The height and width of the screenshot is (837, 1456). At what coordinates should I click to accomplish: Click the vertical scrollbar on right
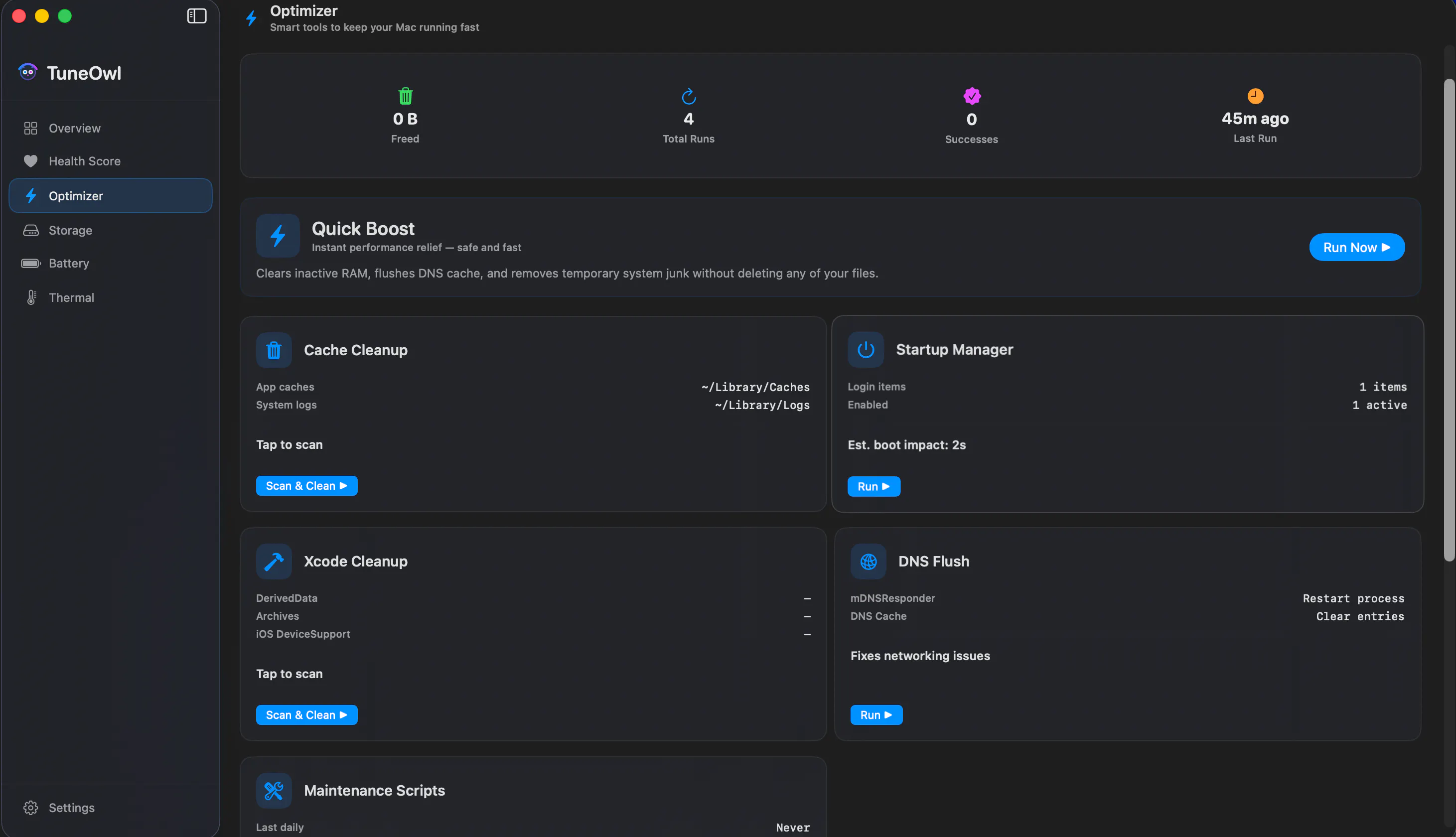(x=1449, y=320)
